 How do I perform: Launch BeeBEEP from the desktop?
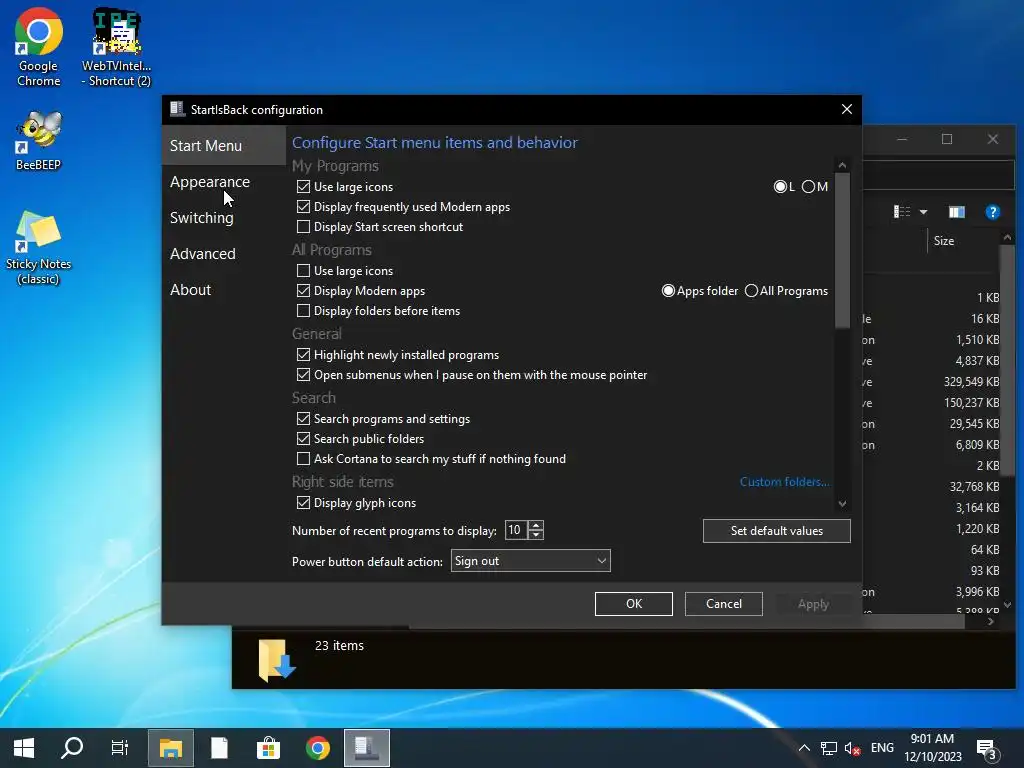39,140
